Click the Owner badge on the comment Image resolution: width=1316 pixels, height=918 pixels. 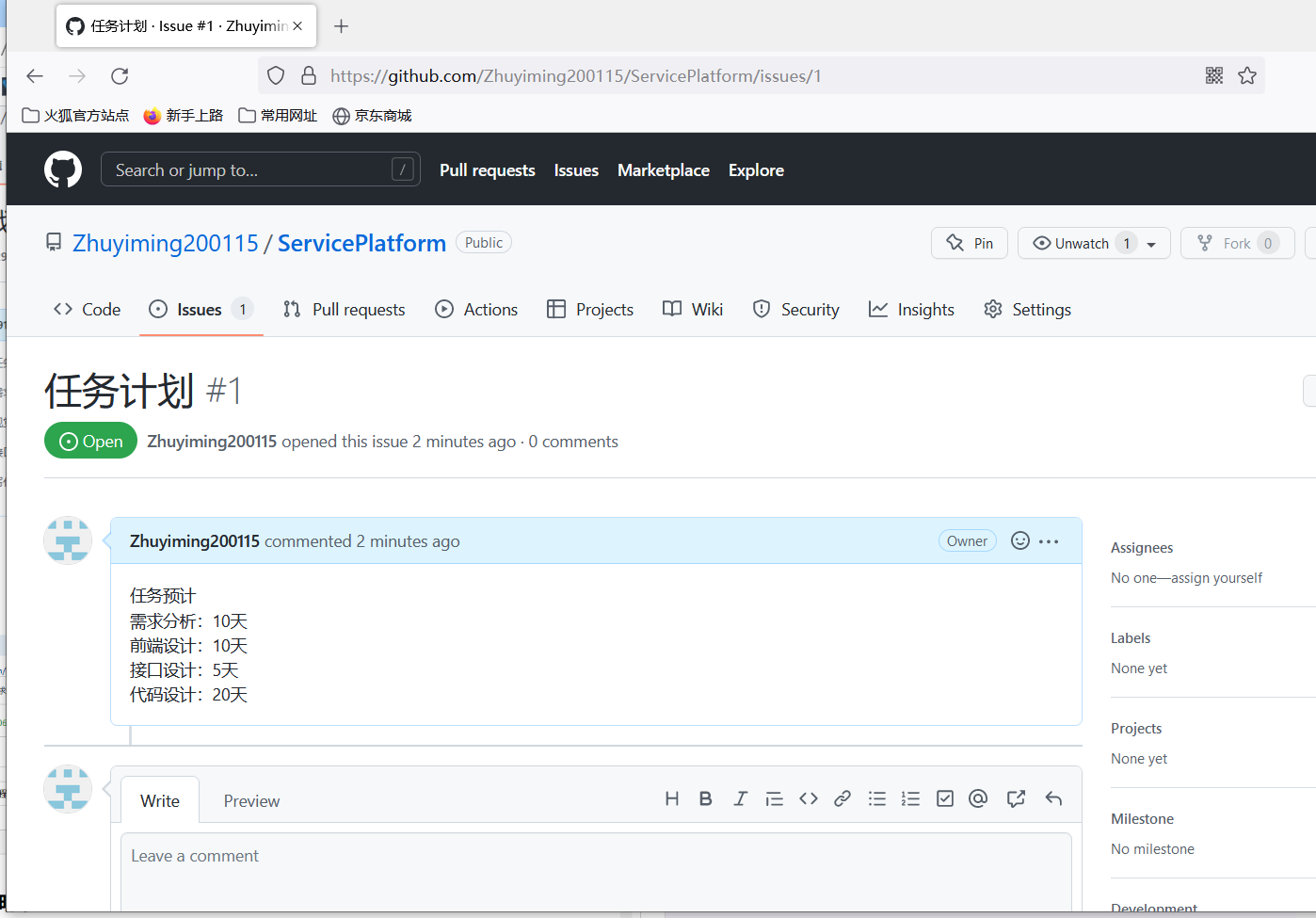(x=967, y=540)
